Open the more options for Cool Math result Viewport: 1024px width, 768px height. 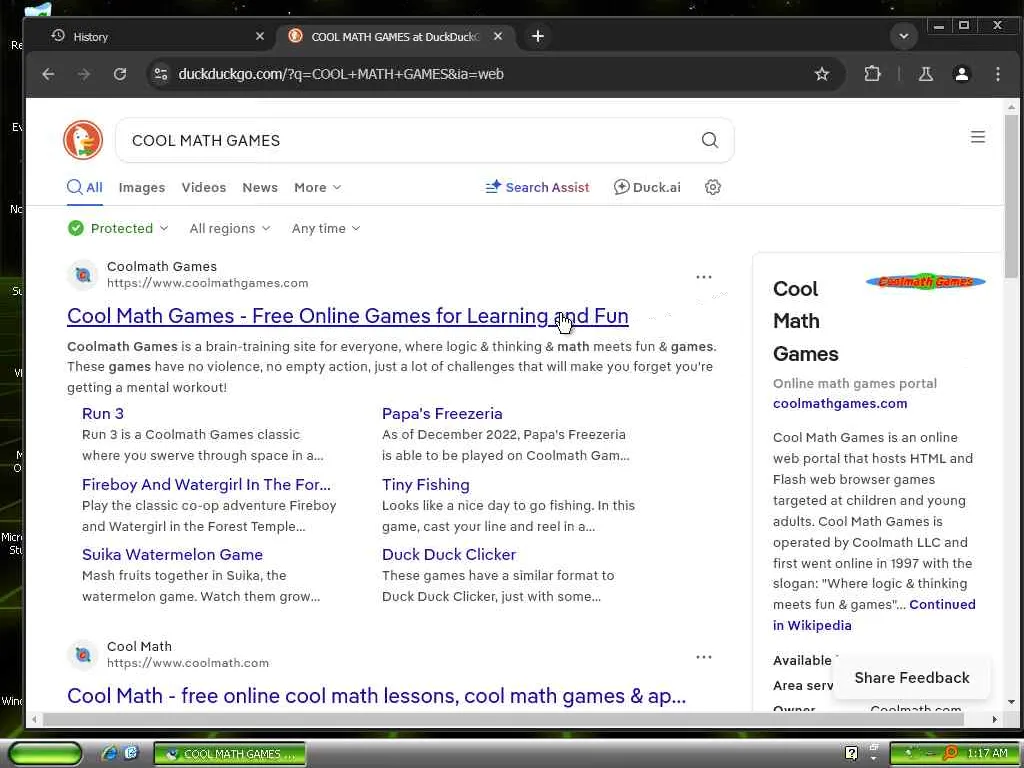(x=703, y=657)
